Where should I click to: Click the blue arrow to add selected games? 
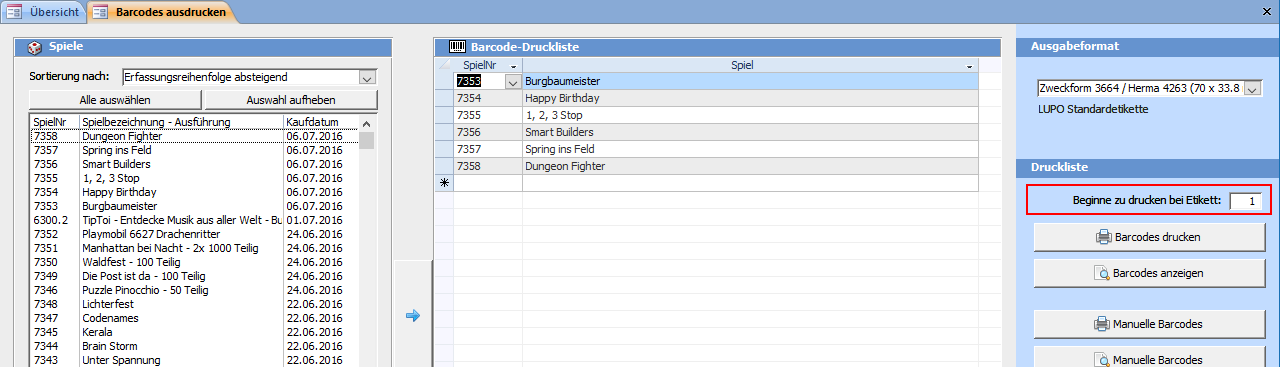tap(412, 316)
